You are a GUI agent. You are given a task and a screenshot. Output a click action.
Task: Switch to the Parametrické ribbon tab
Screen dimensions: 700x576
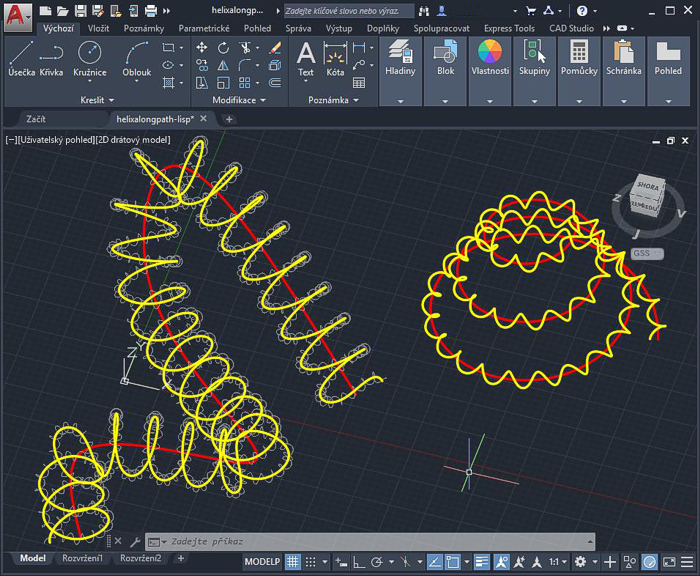[204, 29]
